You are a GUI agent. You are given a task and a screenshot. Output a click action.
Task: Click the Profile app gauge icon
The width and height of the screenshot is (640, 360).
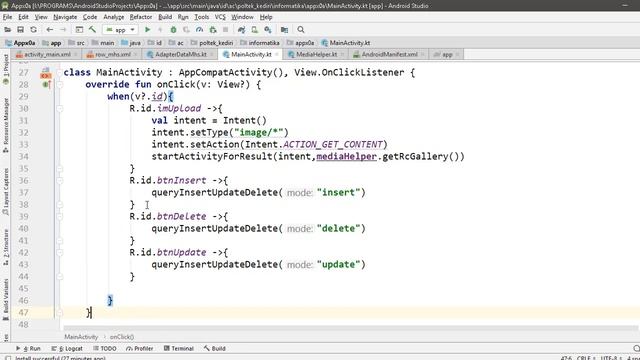[x=200, y=30]
